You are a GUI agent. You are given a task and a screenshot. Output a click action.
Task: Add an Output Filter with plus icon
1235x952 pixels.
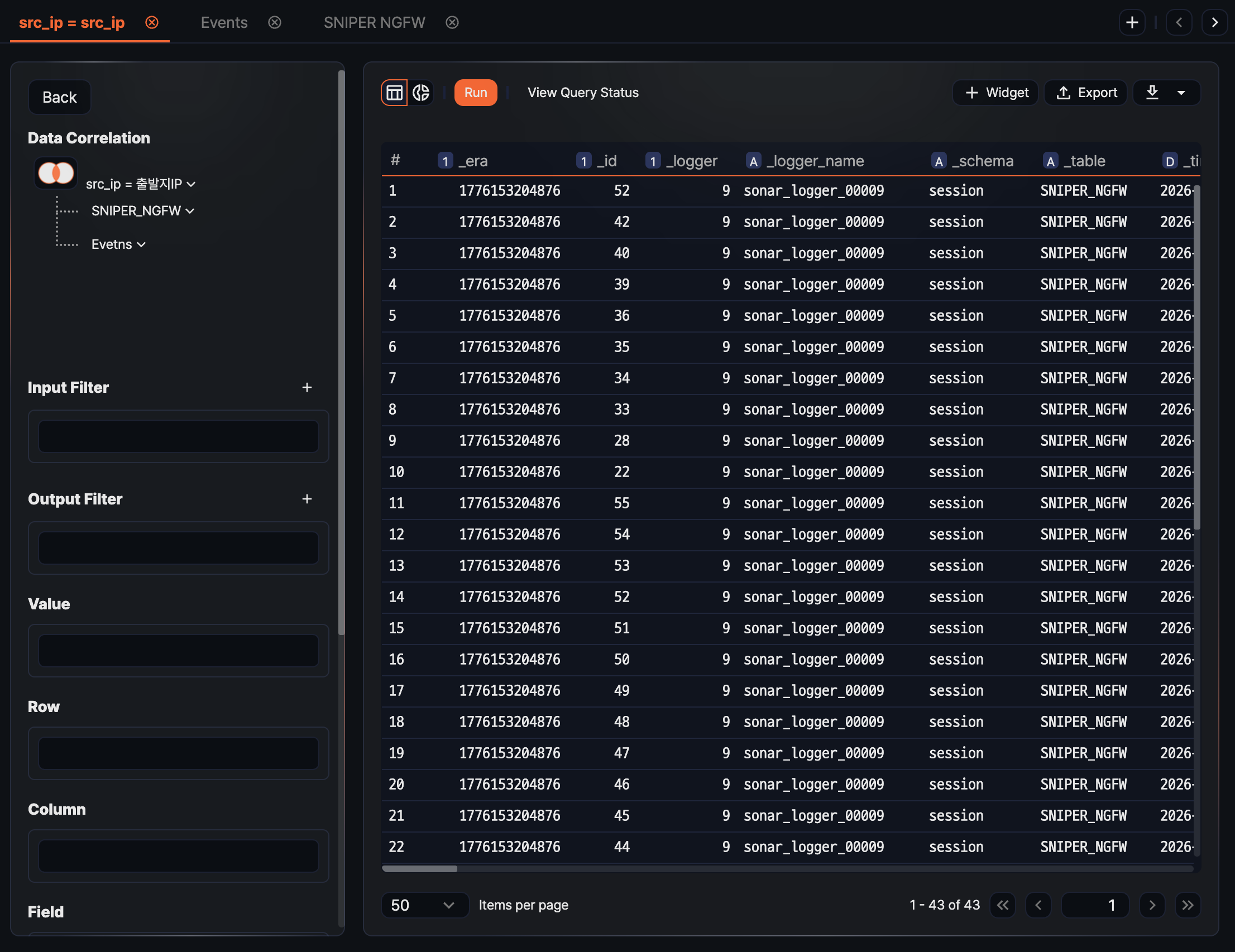[x=307, y=499]
